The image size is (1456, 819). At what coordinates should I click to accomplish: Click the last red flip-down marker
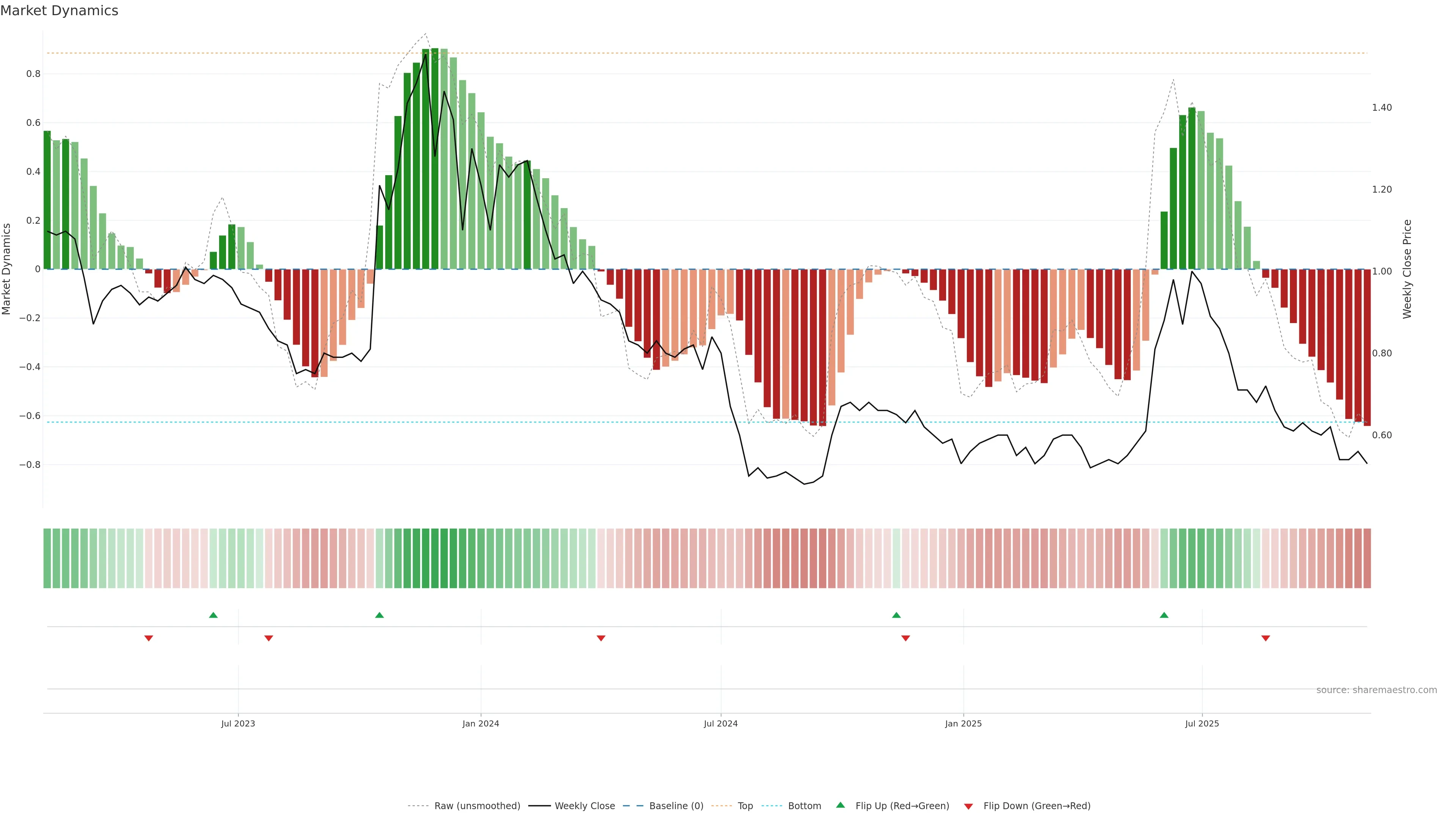point(1266,638)
